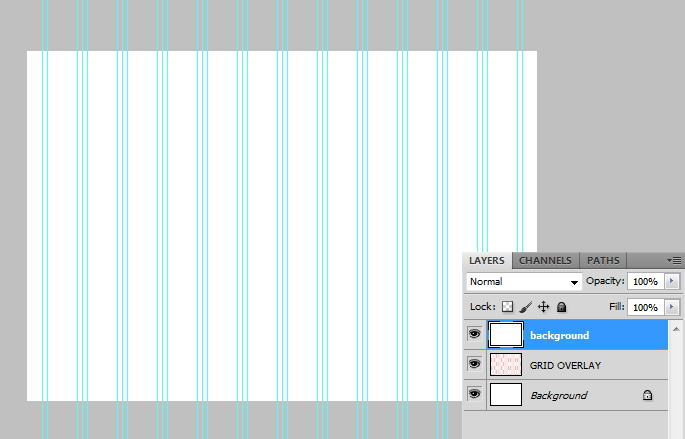Open the Layers panel options menu
The image size is (685, 439).
(674, 260)
